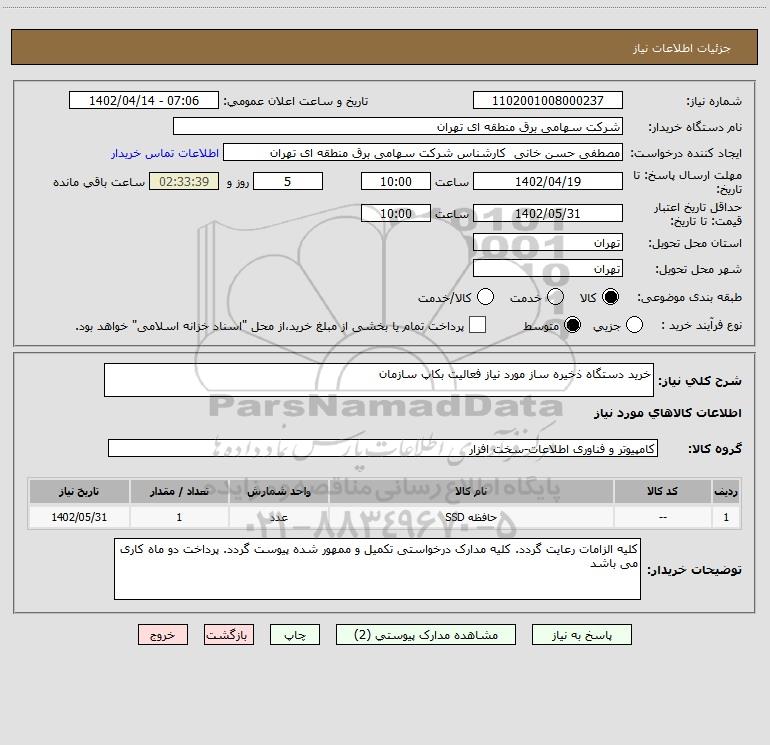Click the حافظه SSD item name cell

[471, 517]
